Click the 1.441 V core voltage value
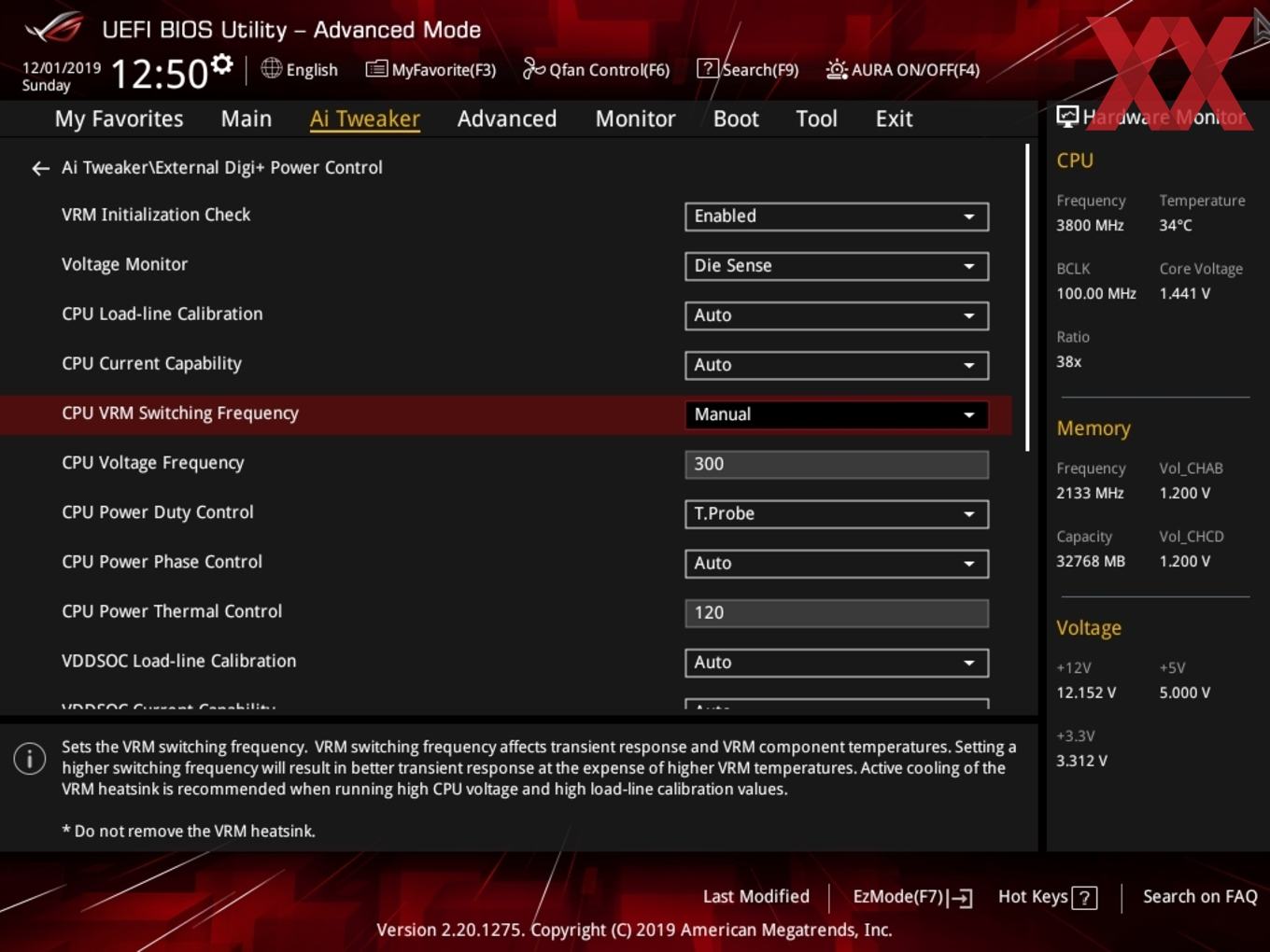 point(1185,293)
